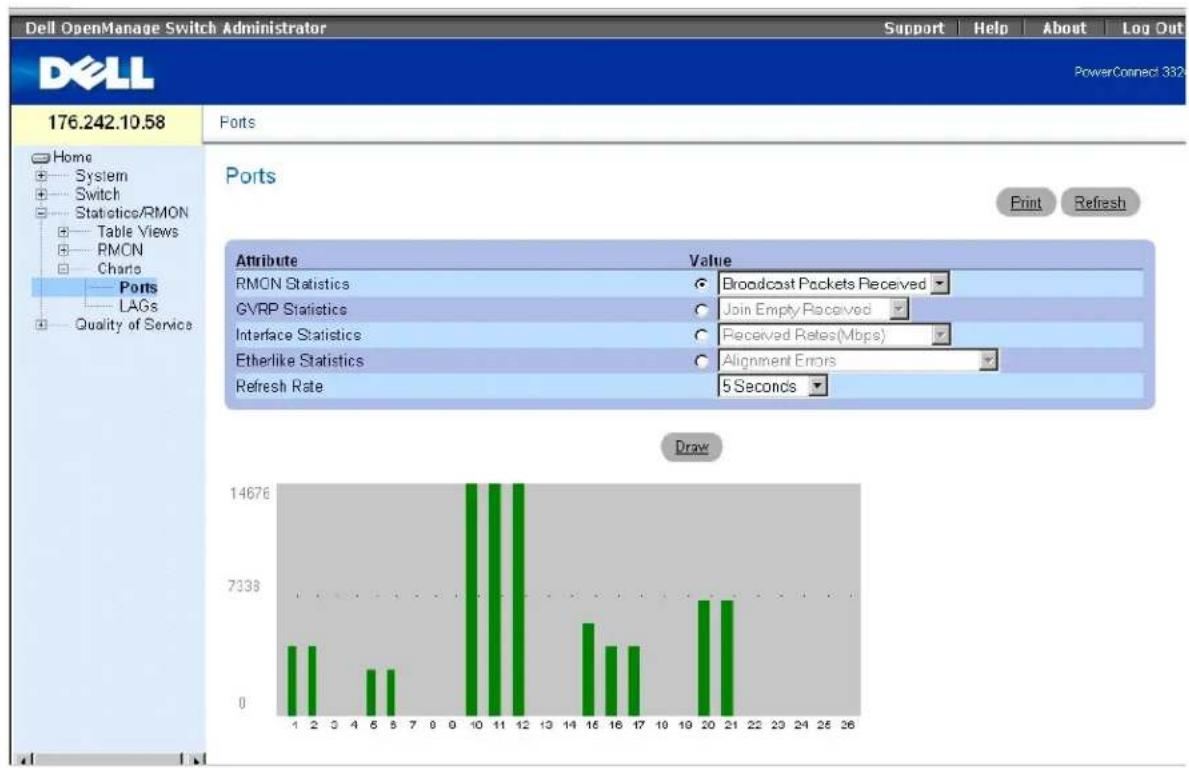Select Table Views tree item
Viewport: 1189px width, 768px height.
(x=137, y=232)
